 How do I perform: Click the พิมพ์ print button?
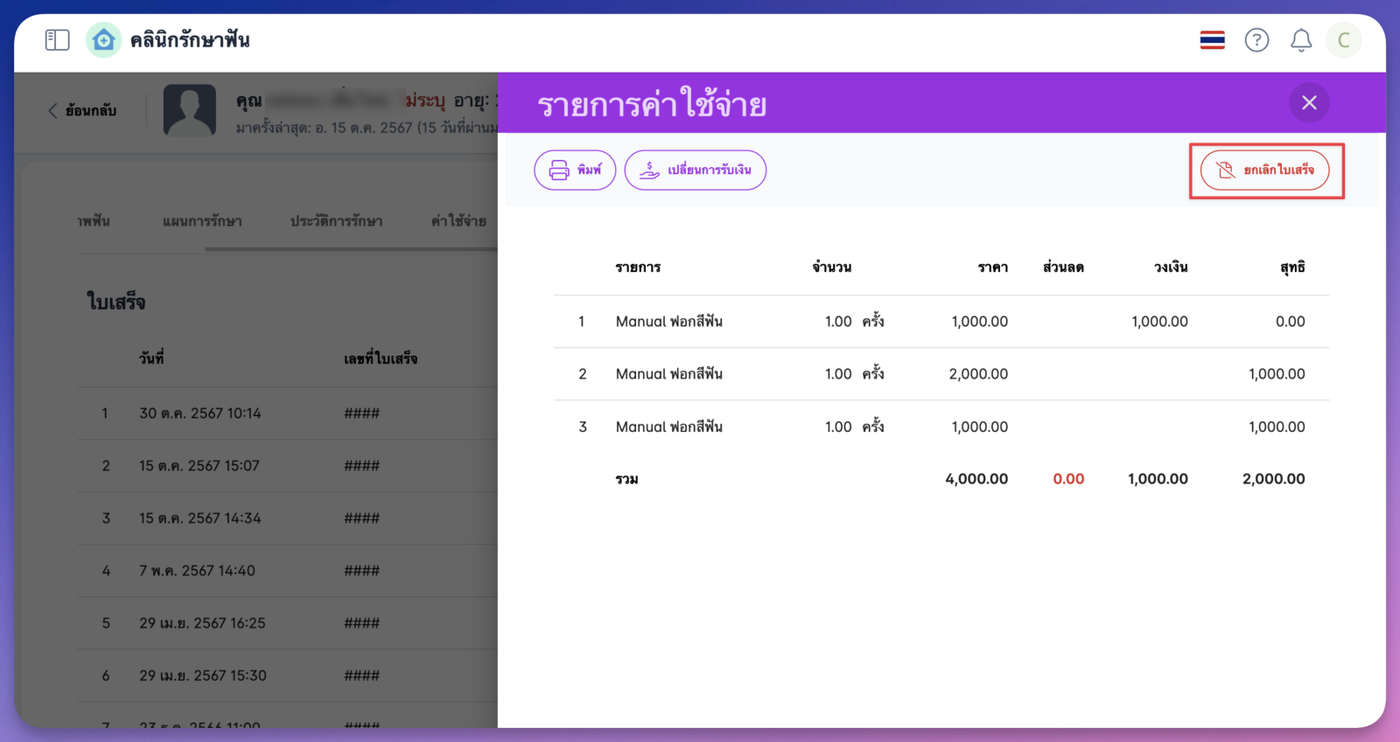coord(575,170)
